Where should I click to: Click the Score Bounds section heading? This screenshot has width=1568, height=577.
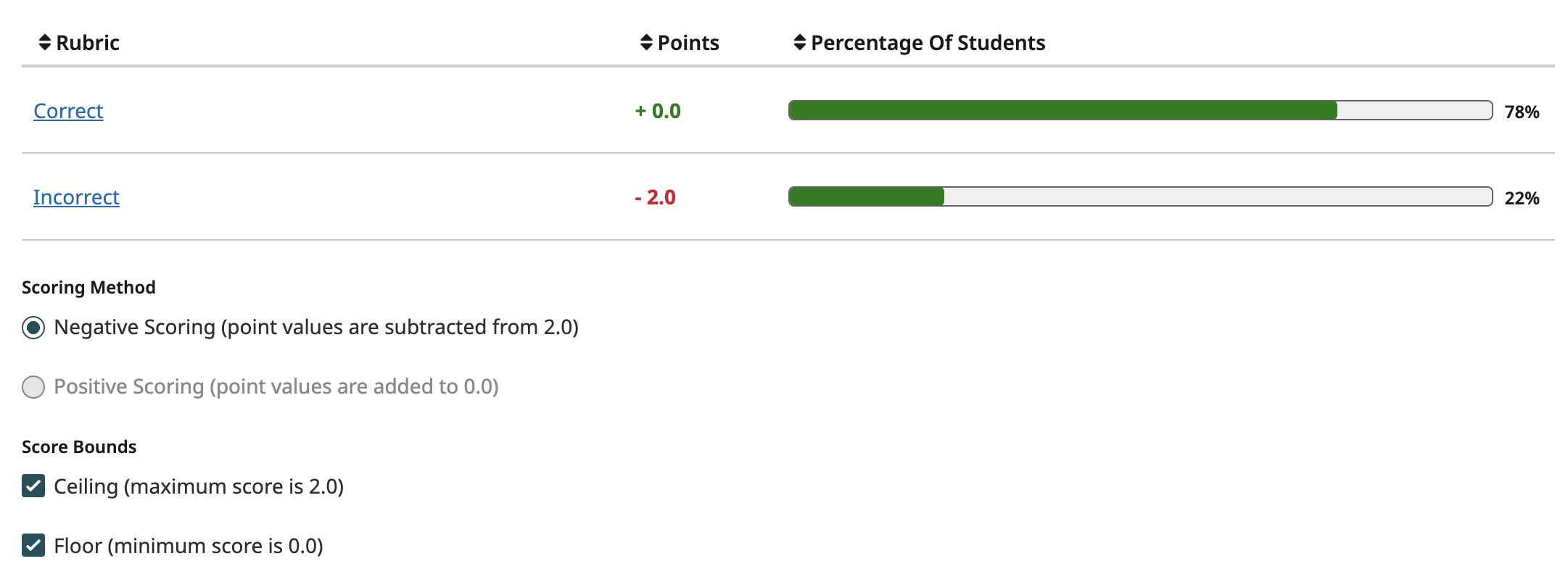[79, 447]
